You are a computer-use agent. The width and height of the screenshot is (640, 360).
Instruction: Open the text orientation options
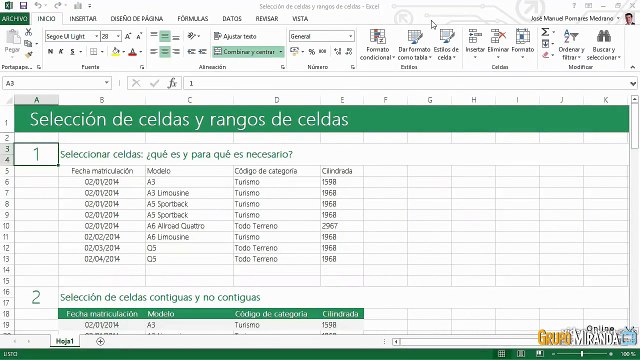pos(192,36)
